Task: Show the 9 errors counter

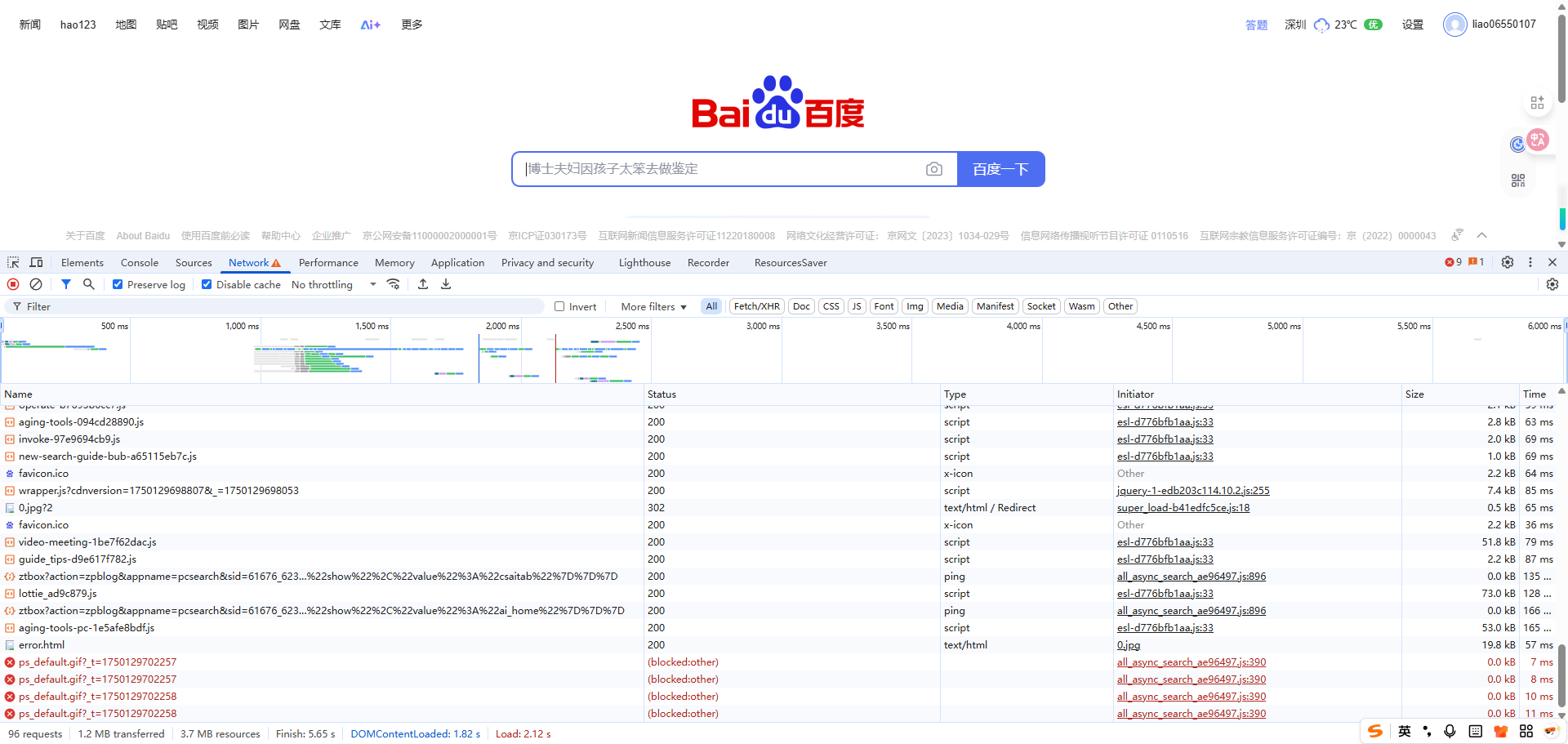Action: (1454, 262)
